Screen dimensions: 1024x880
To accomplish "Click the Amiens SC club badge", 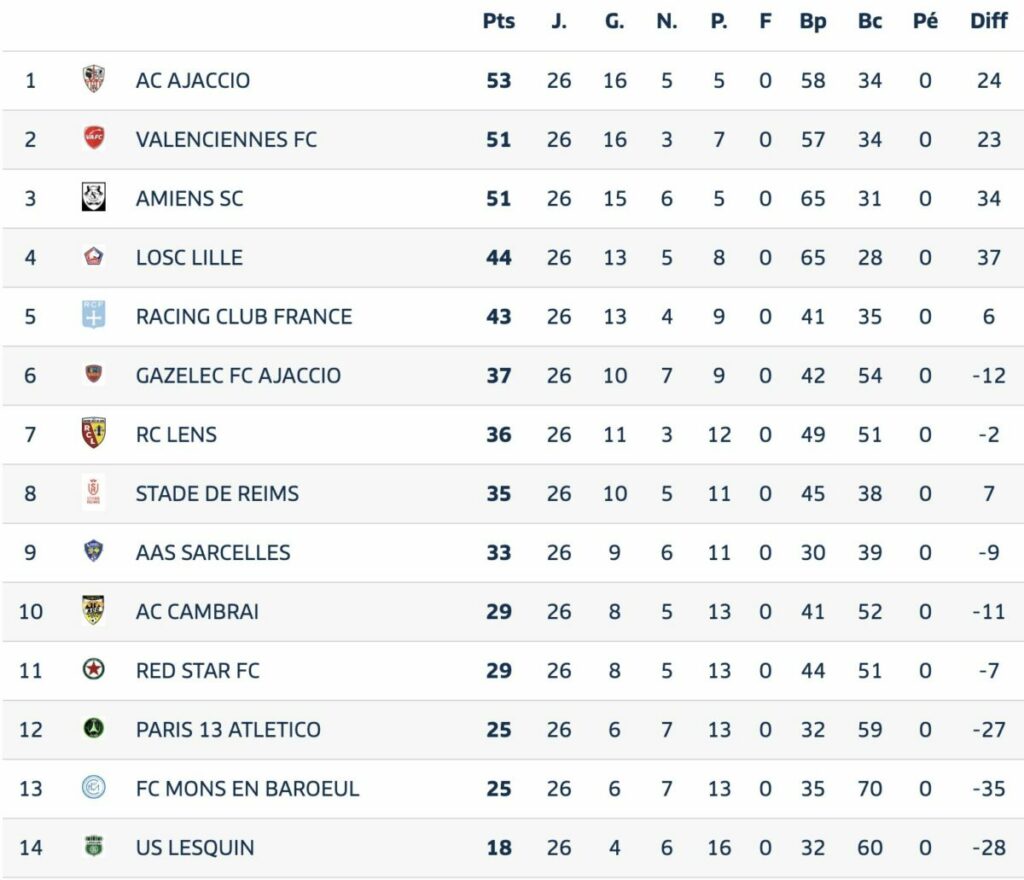I will [93, 197].
